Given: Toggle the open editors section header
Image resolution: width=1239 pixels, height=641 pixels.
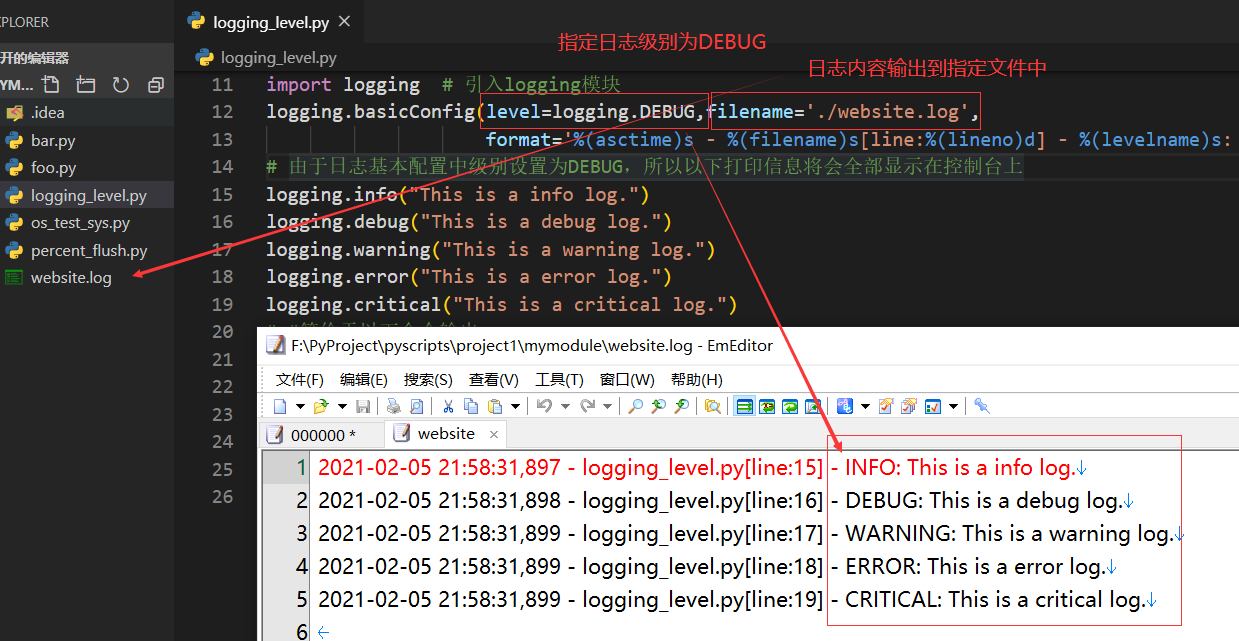Looking at the screenshot, I should point(87,58).
